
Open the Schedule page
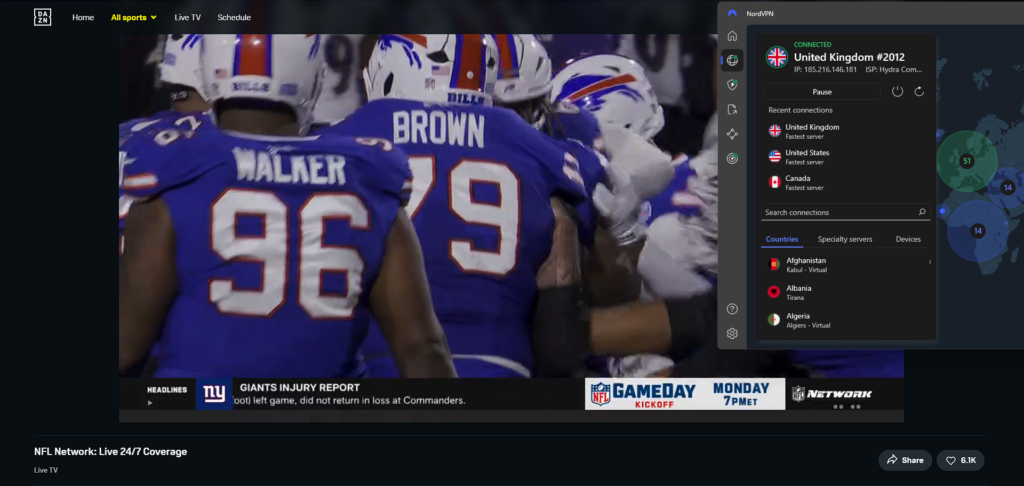(234, 18)
